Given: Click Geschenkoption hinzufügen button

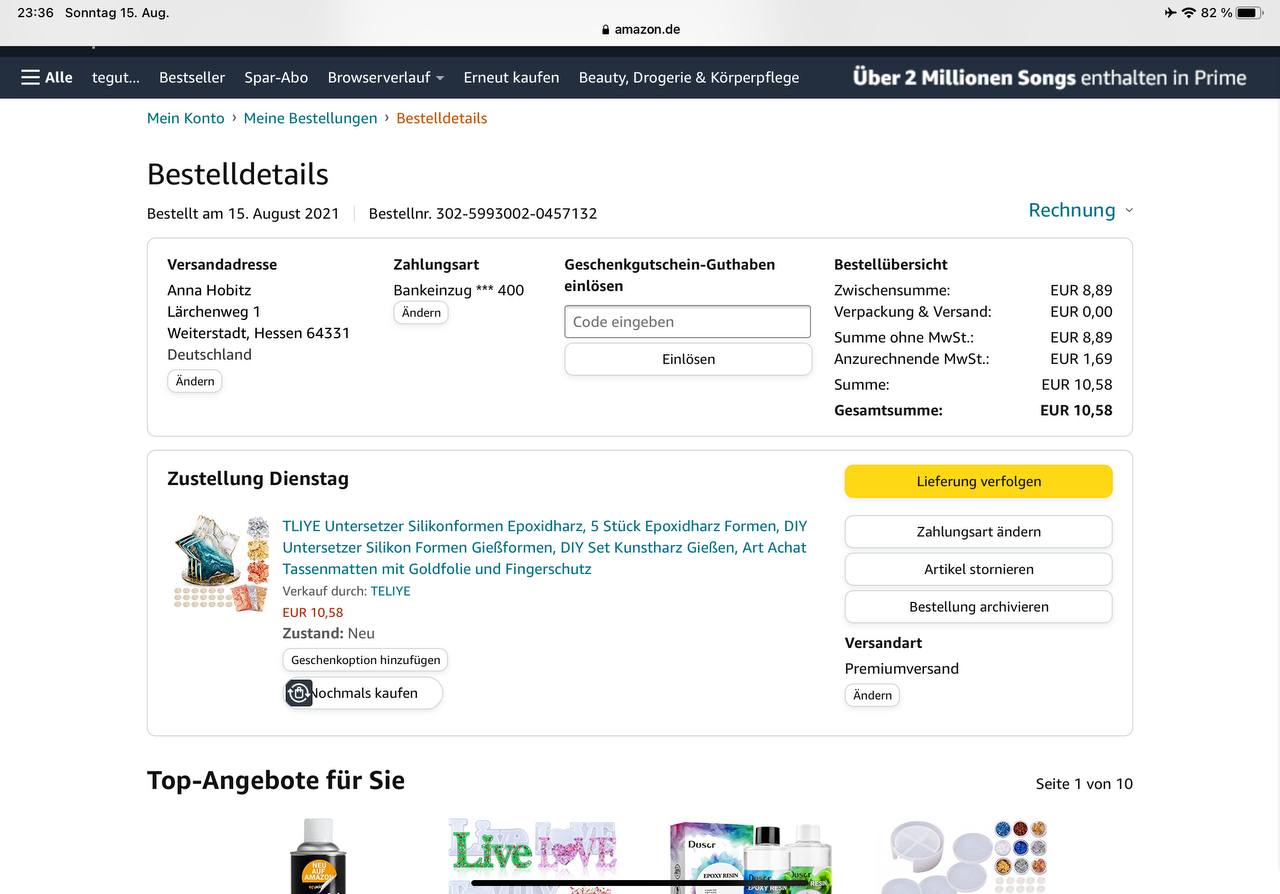Looking at the screenshot, I should [365, 660].
